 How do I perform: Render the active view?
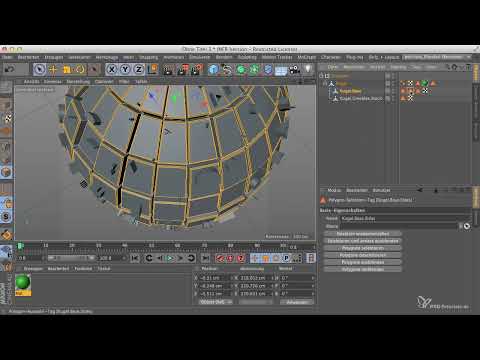click(168, 69)
